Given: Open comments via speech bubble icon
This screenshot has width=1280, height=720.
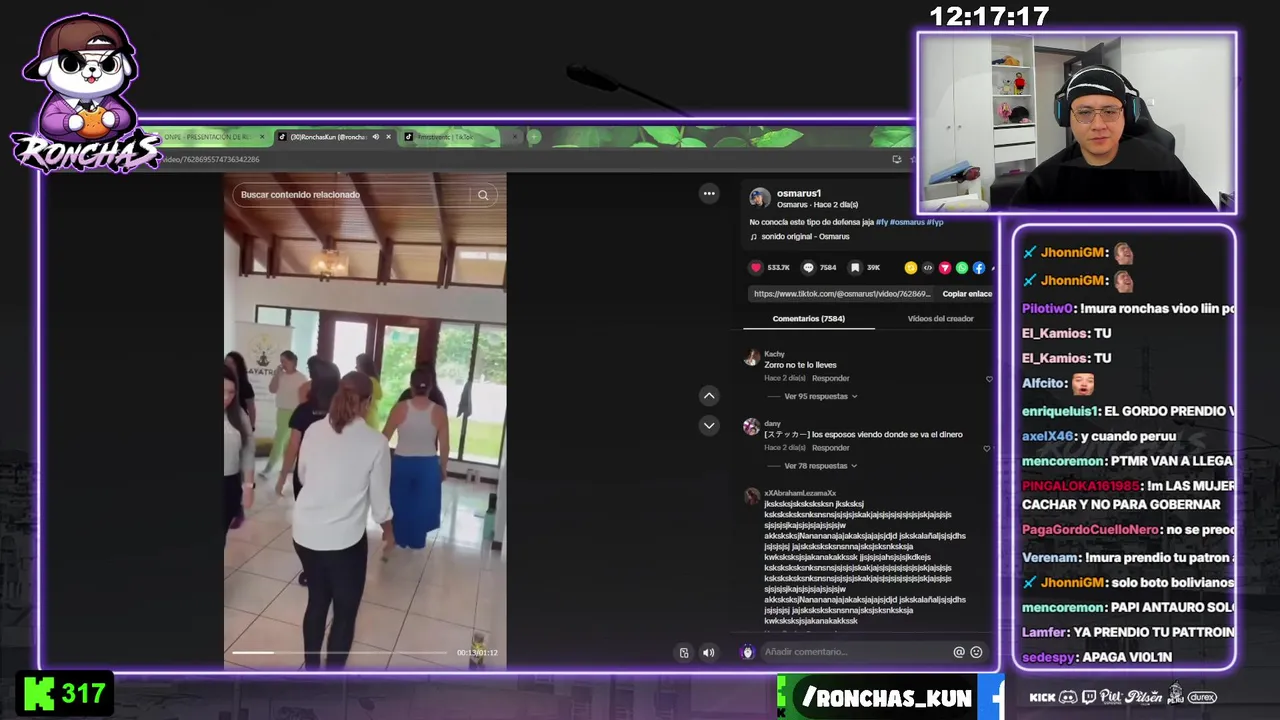Looking at the screenshot, I should [808, 268].
